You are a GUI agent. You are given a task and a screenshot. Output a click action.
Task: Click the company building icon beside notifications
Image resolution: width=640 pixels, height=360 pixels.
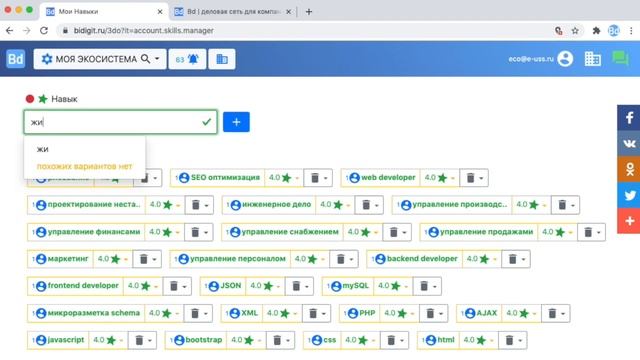click(x=222, y=59)
